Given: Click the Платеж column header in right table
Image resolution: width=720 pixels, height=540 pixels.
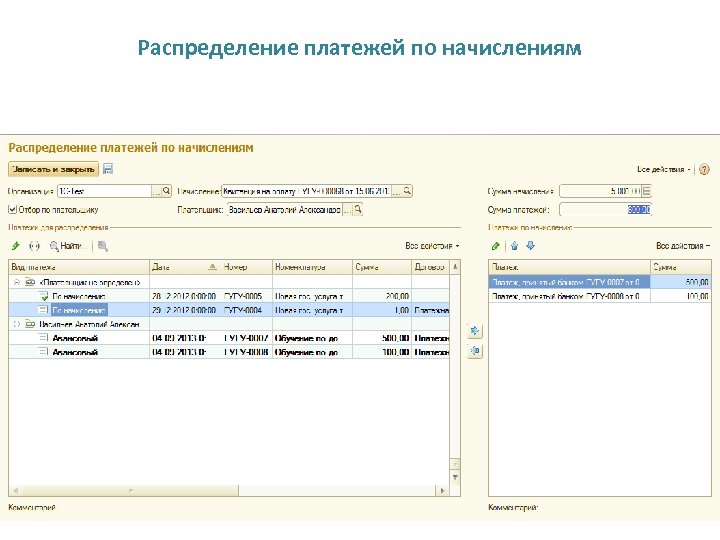Looking at the screenshot, I should click(x=569, y=267).
